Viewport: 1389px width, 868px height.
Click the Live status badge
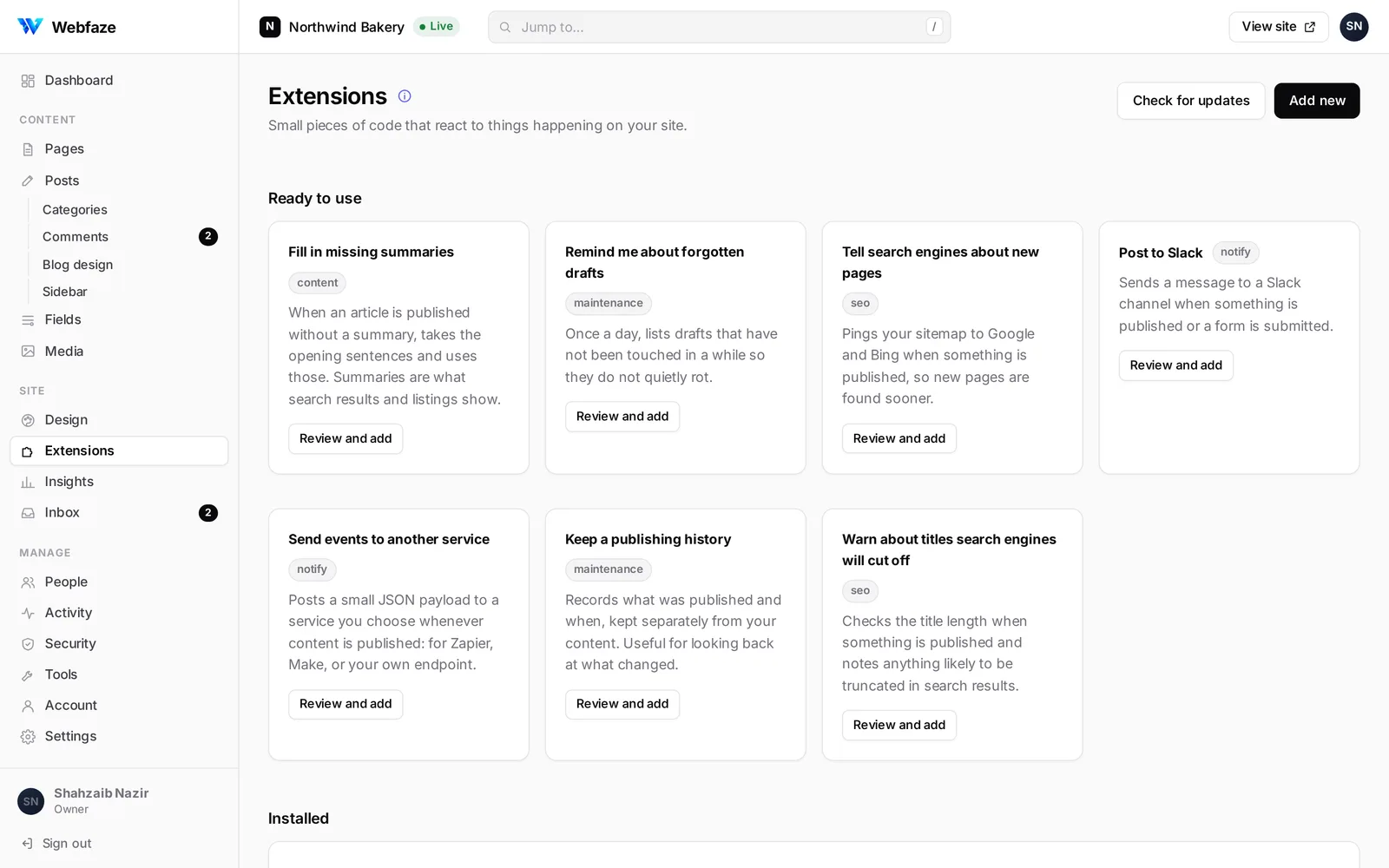point(436,26)
